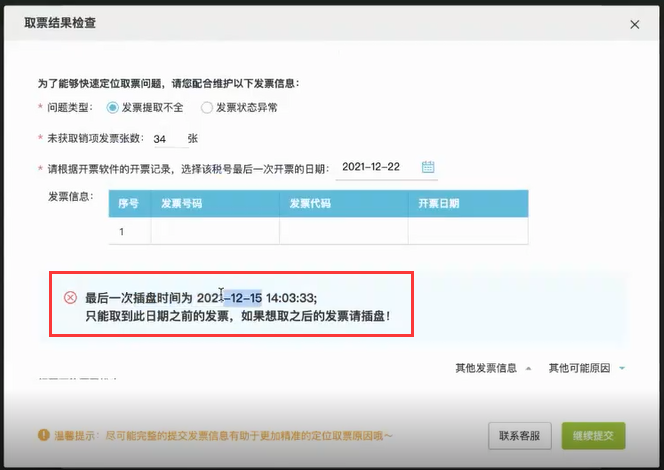Screen dimensions: 664x470
Task: Collapse the 其他发票信息 section
Action: [493, 368]
